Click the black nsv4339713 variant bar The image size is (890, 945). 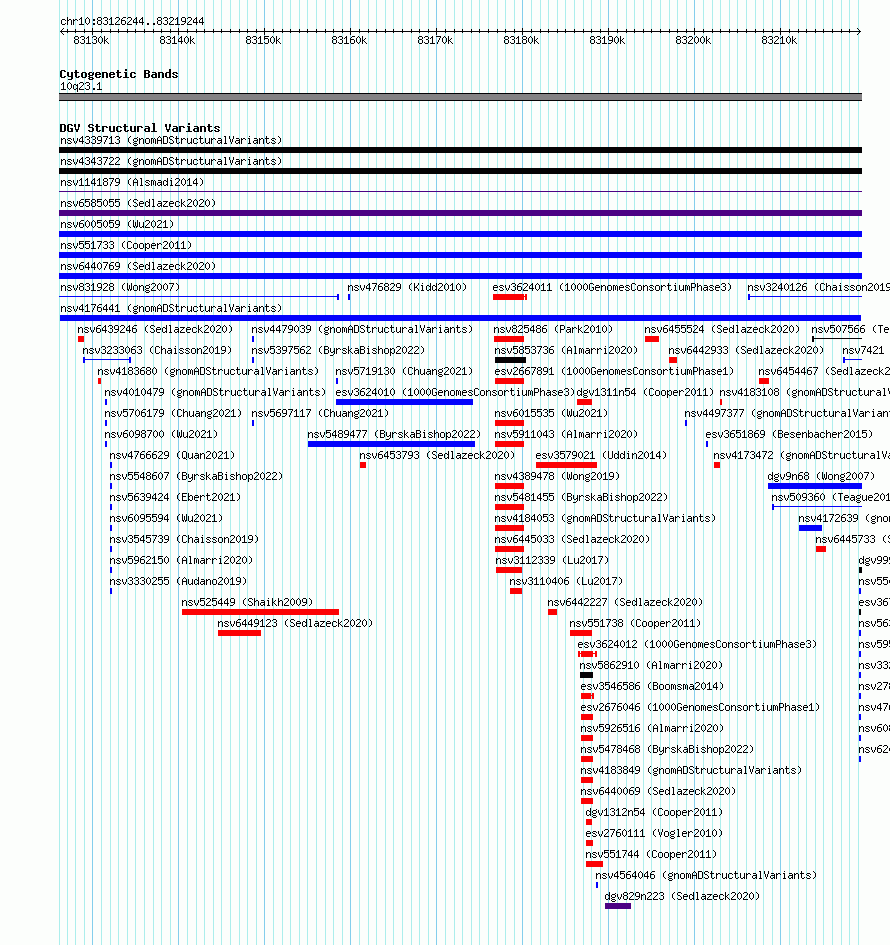(x=460, y=150)
